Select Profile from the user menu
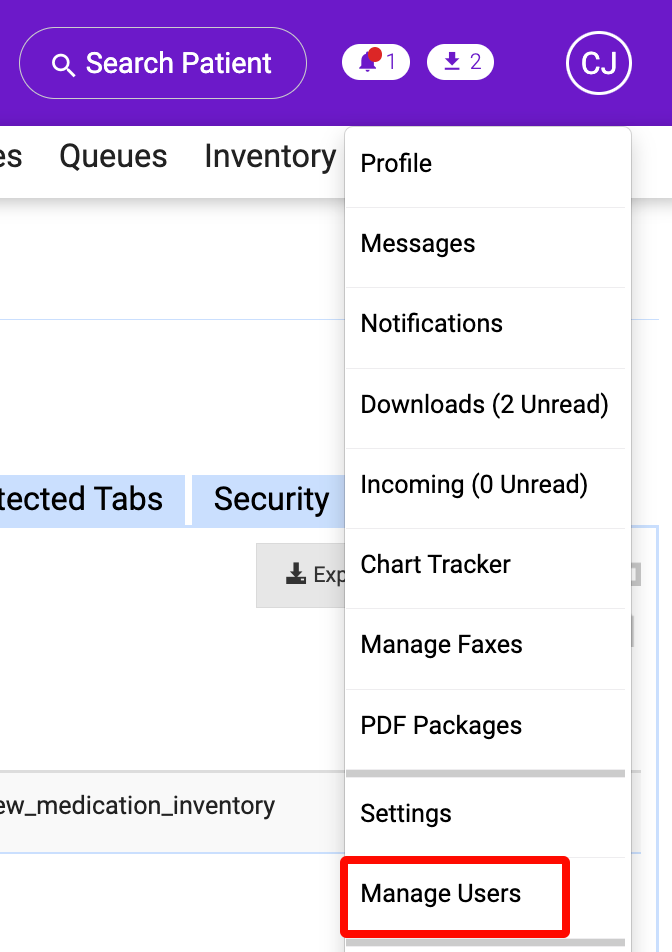The height and width of the screenshot is (952, 672). (x=397, y=164)
